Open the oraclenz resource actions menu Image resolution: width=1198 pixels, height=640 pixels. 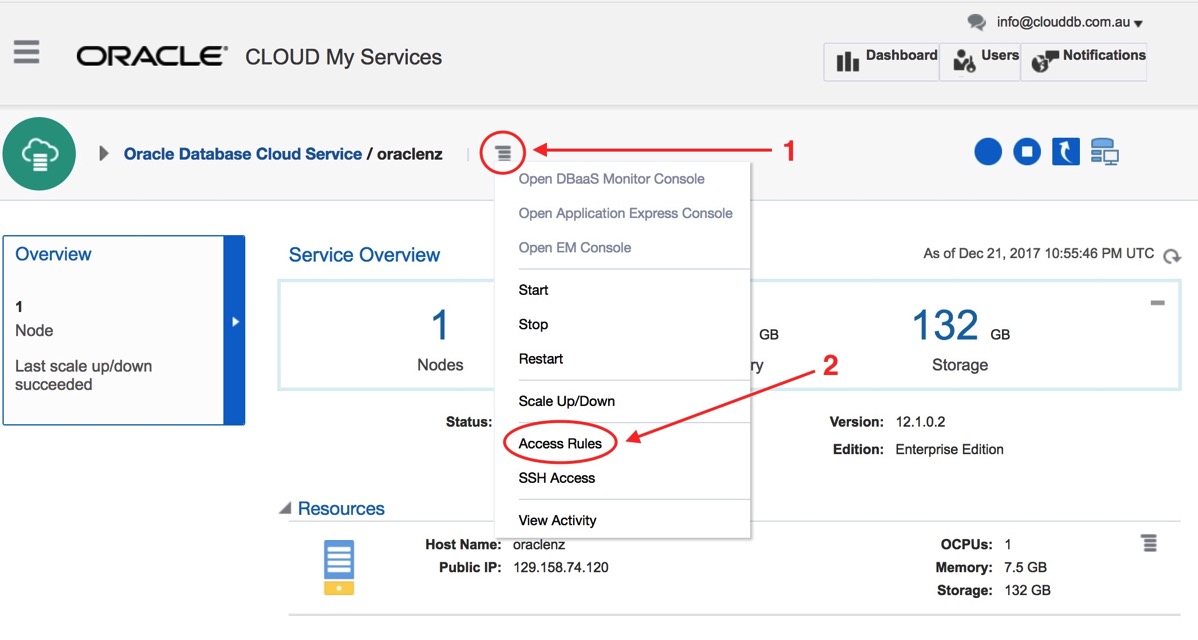1149,543
